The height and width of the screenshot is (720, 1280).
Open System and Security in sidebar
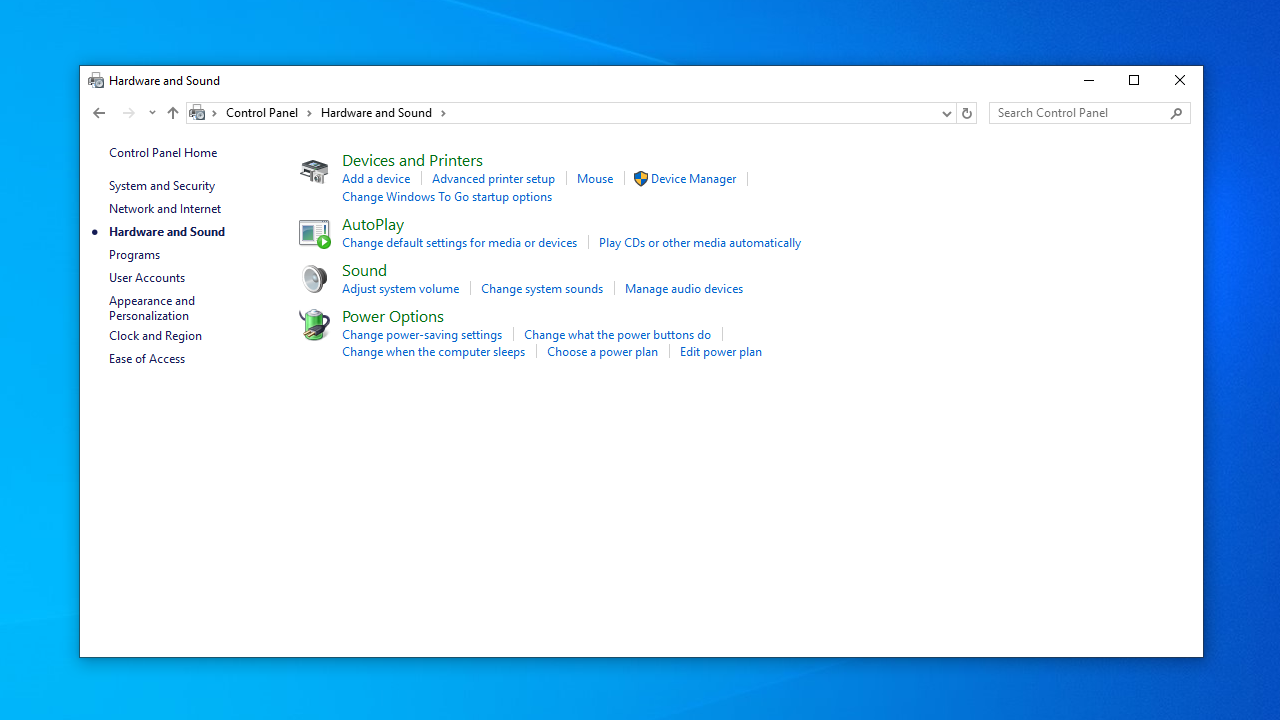coord(162,186)
